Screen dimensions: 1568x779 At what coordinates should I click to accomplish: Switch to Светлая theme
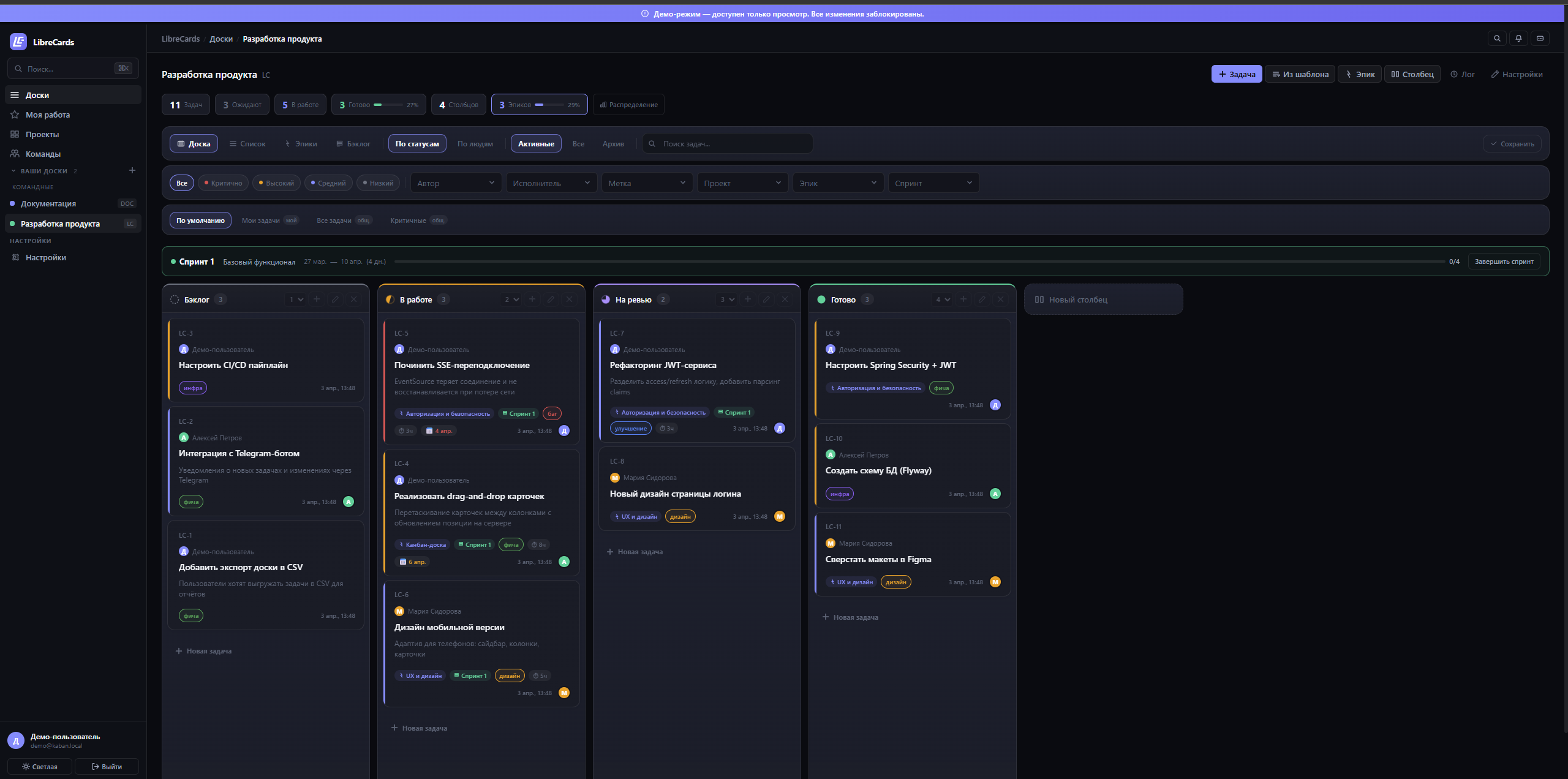point(40,766)
